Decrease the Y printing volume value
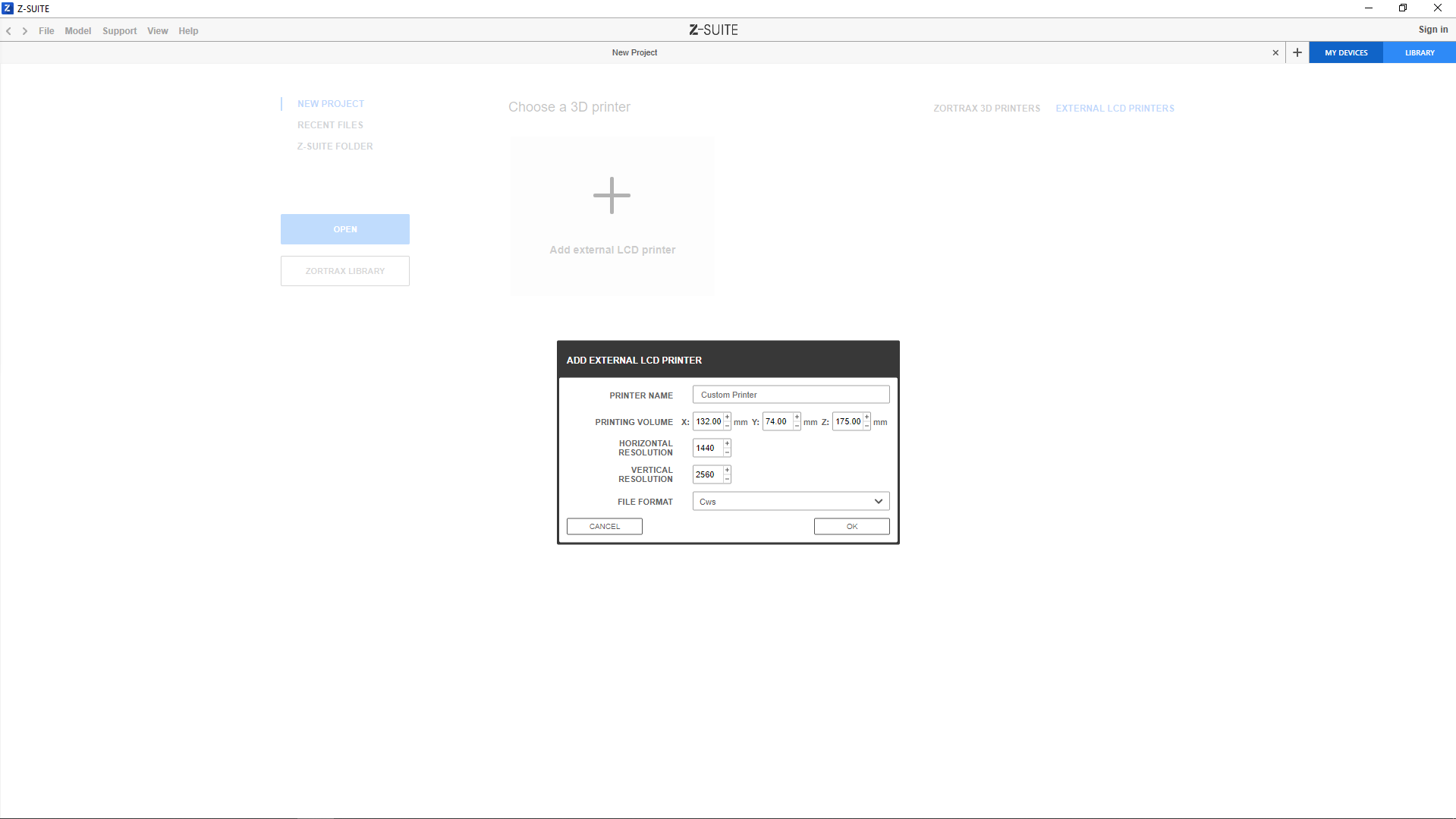This screenshot has width=1456, height=819. tap(797, 426)
